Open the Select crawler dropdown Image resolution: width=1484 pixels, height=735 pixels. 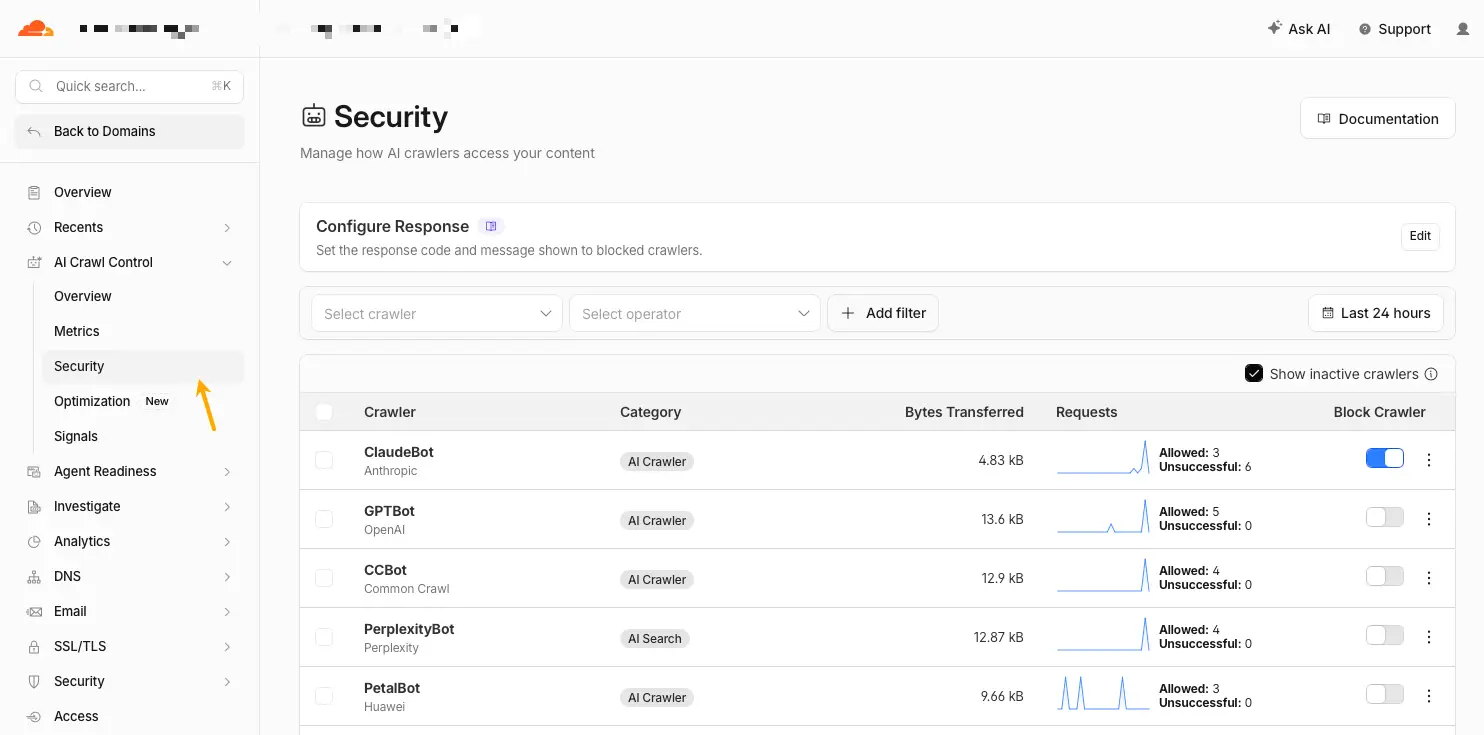point(437,313)
